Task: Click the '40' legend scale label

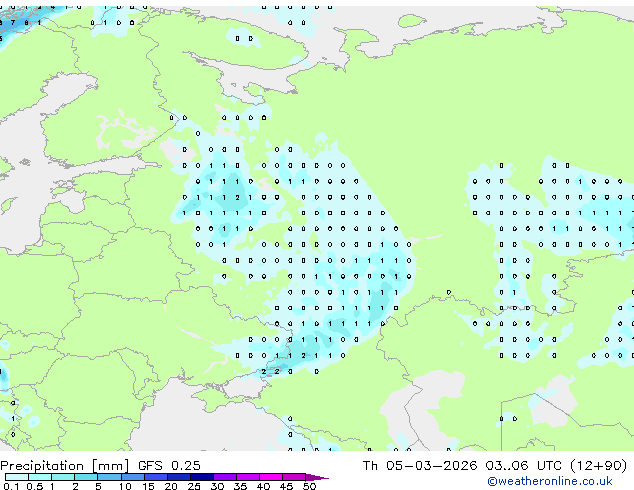Action: [263, 486]
